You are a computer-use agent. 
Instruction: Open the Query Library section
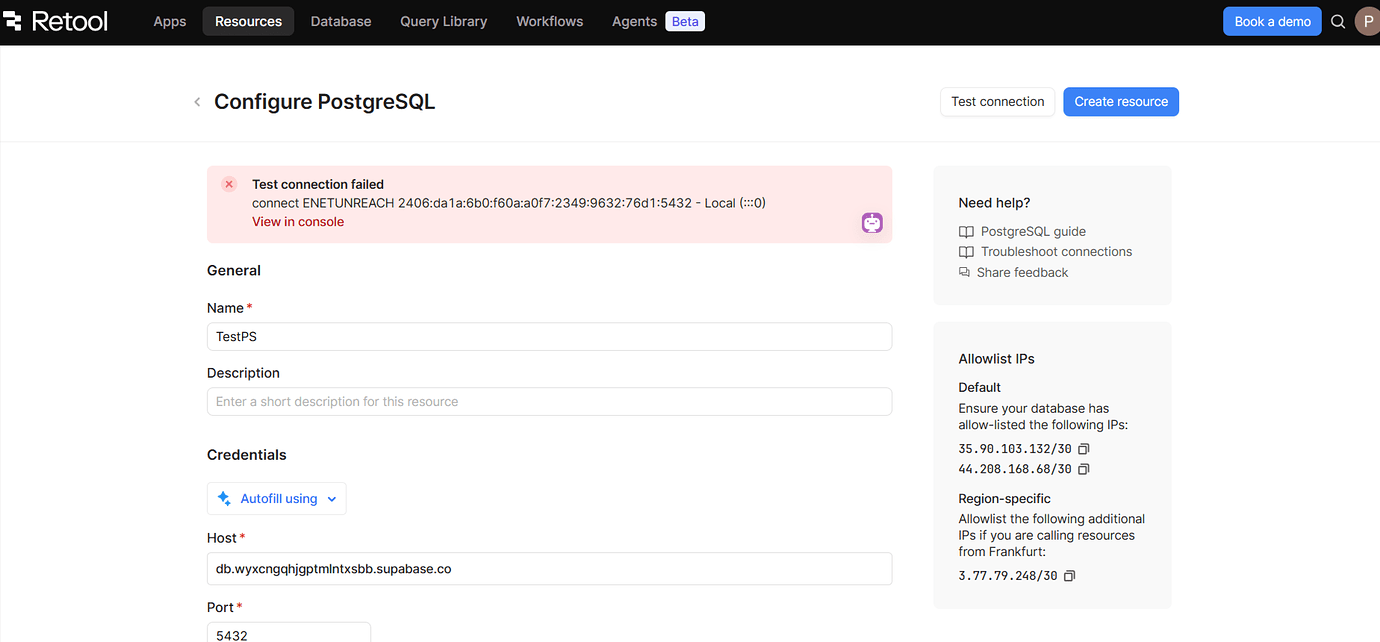tap(443, 21)
